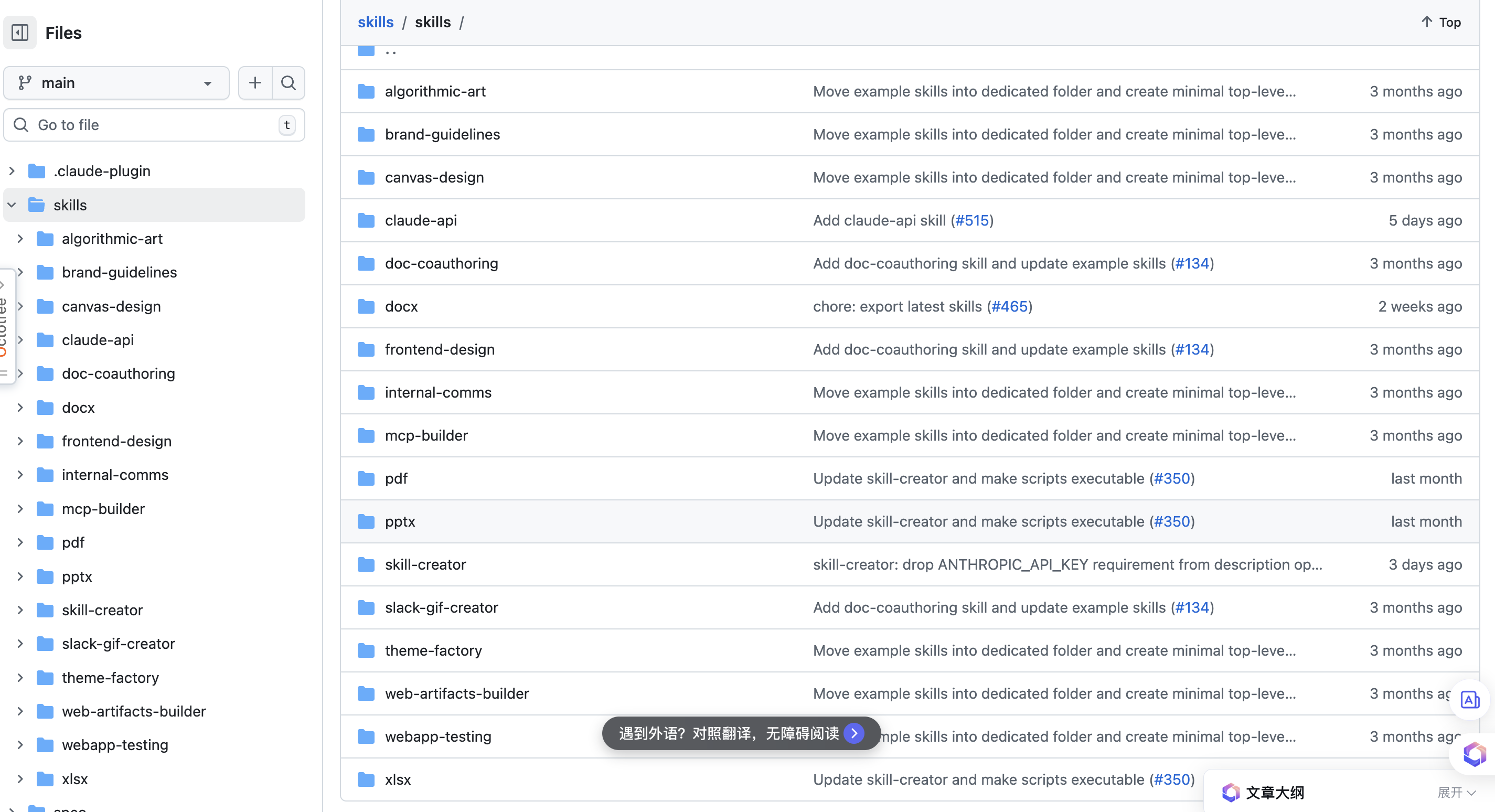Go to parent directory row
Viewport: 1495px width, 812px height.
point(391,52)
